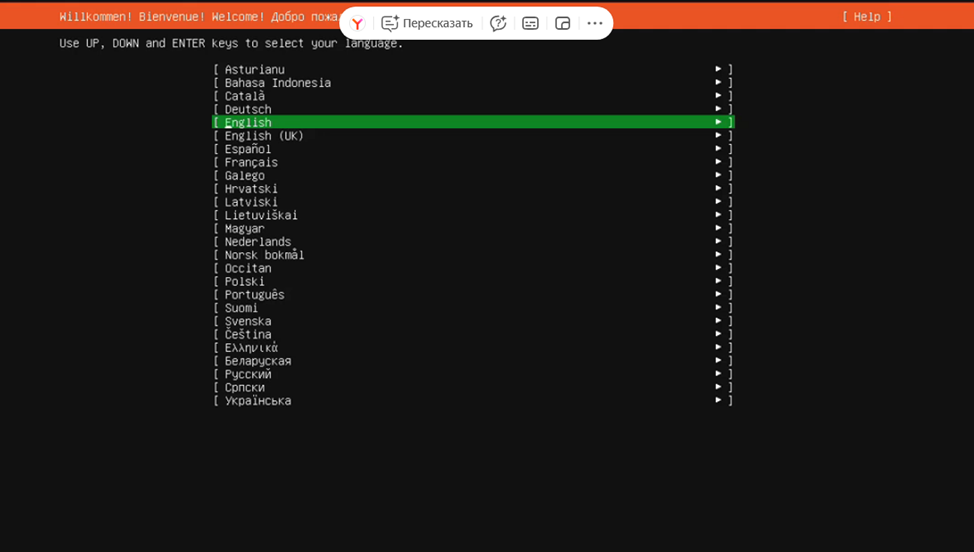This screenshot has width=974, height=552.
Task: Click the arrow at end of Deutsch row
Action: tap(718, 109)
